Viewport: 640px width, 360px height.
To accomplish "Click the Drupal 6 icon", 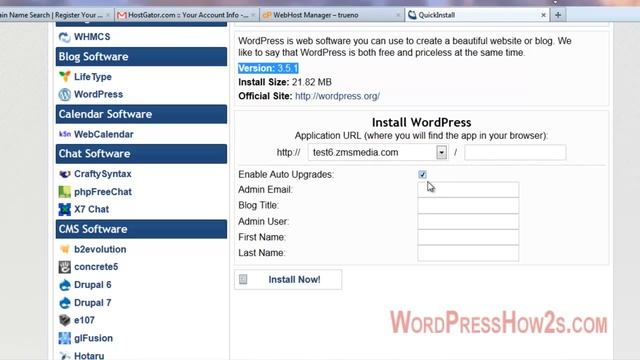I will pyautogui.click(x=64, y=285).
